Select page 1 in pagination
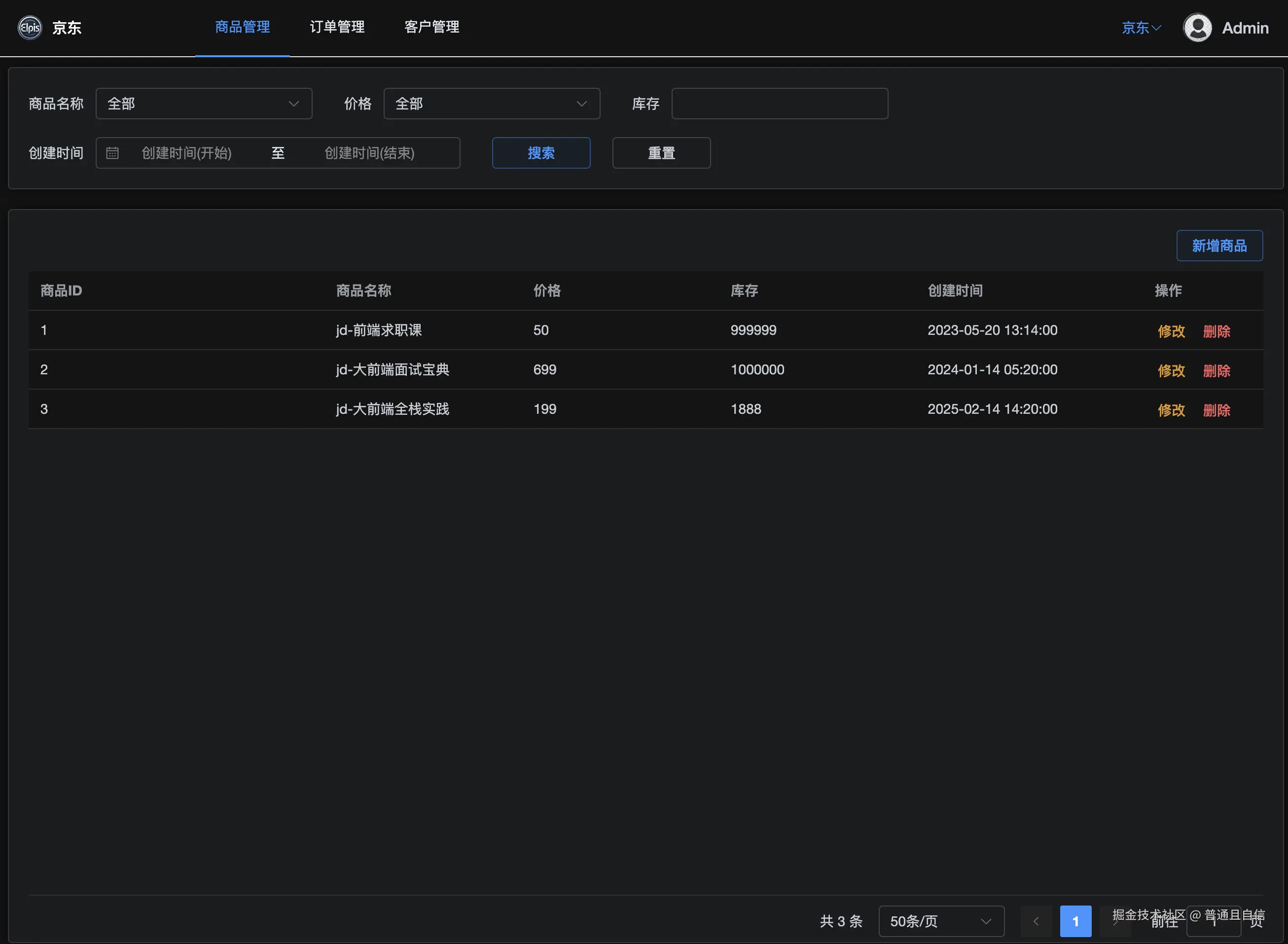Image resolution: width=1288 pixels, height=944 pixels. point(1075,921)
